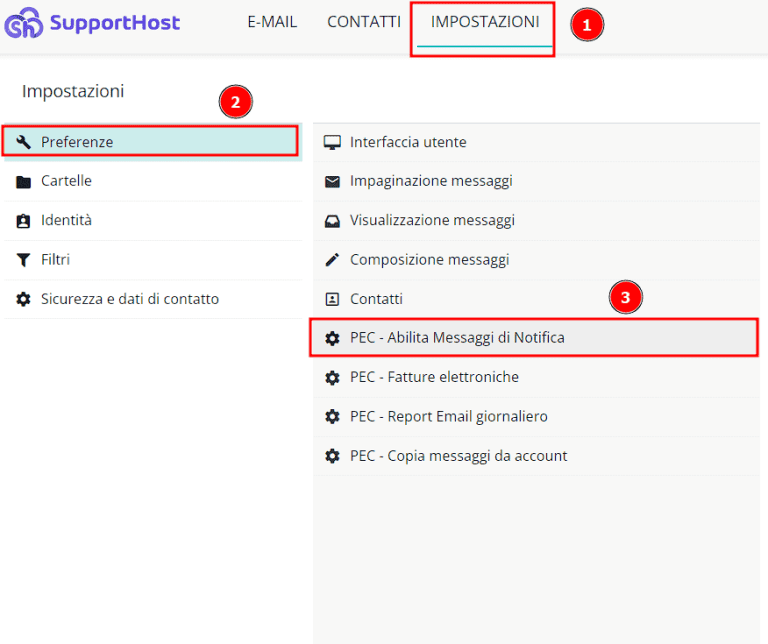This screenshot has height=644, width=768.
Task: Switch to the CONTATTI tab
Action: 364,22
